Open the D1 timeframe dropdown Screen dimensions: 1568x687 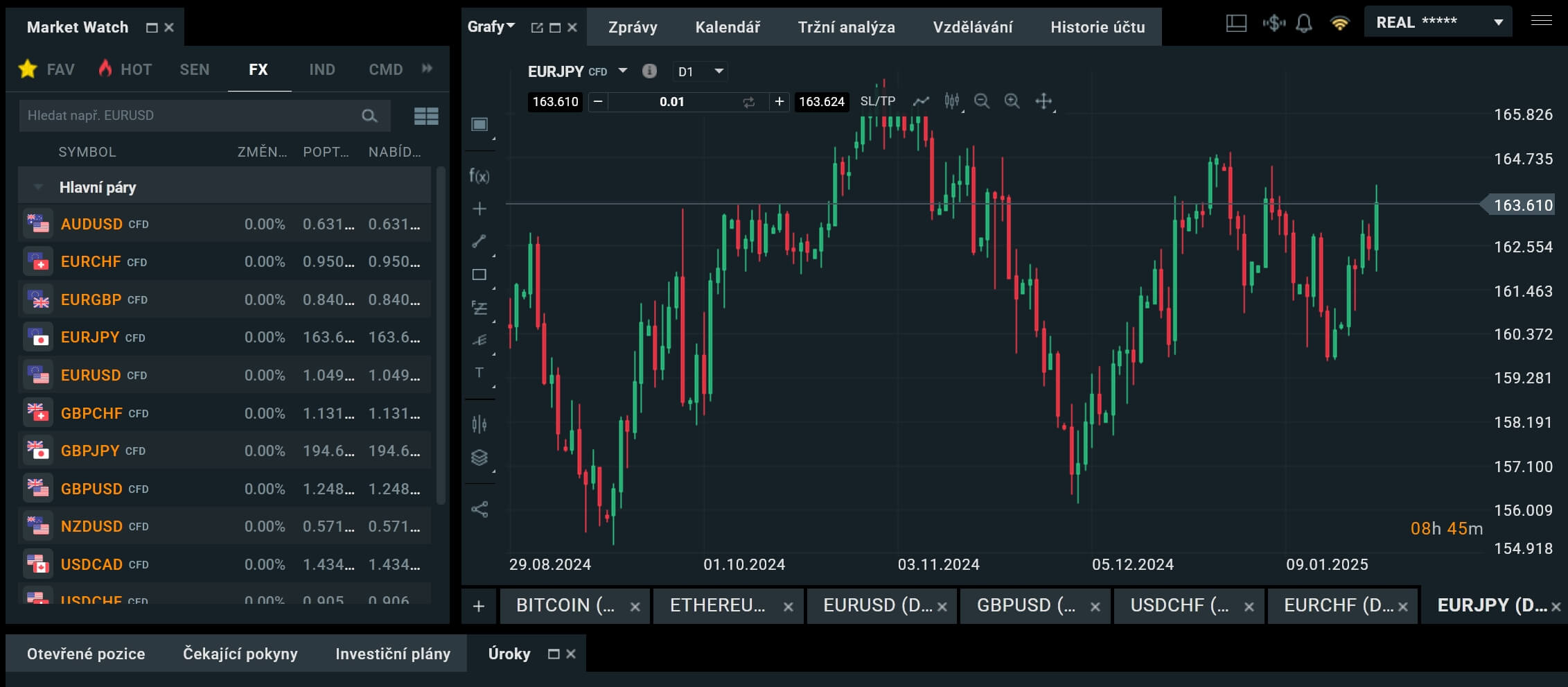[700, 71]
